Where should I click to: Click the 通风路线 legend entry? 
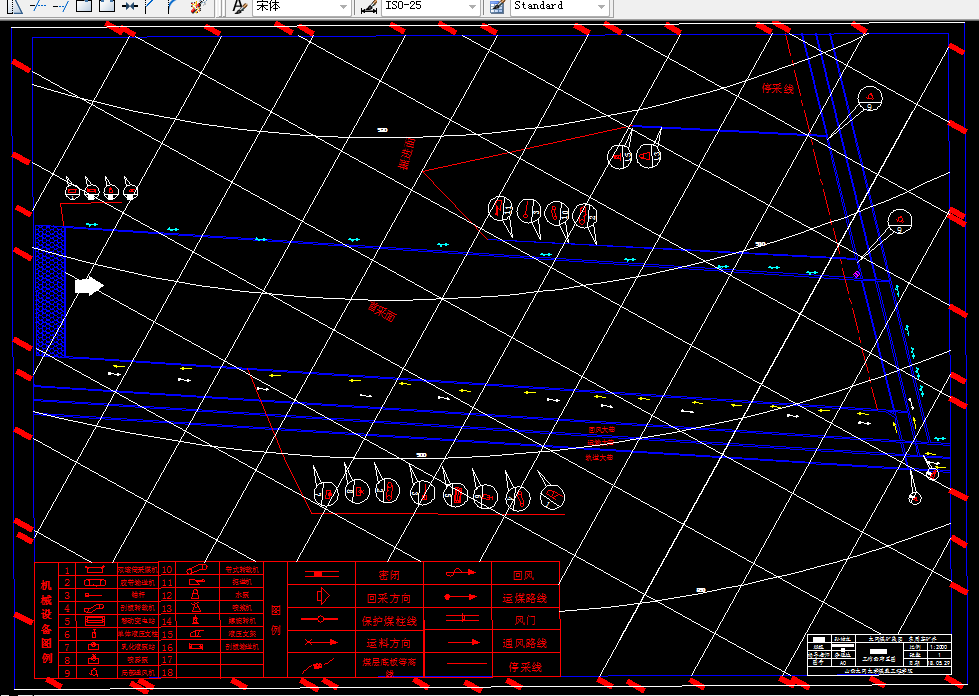(x=524, y=643)
